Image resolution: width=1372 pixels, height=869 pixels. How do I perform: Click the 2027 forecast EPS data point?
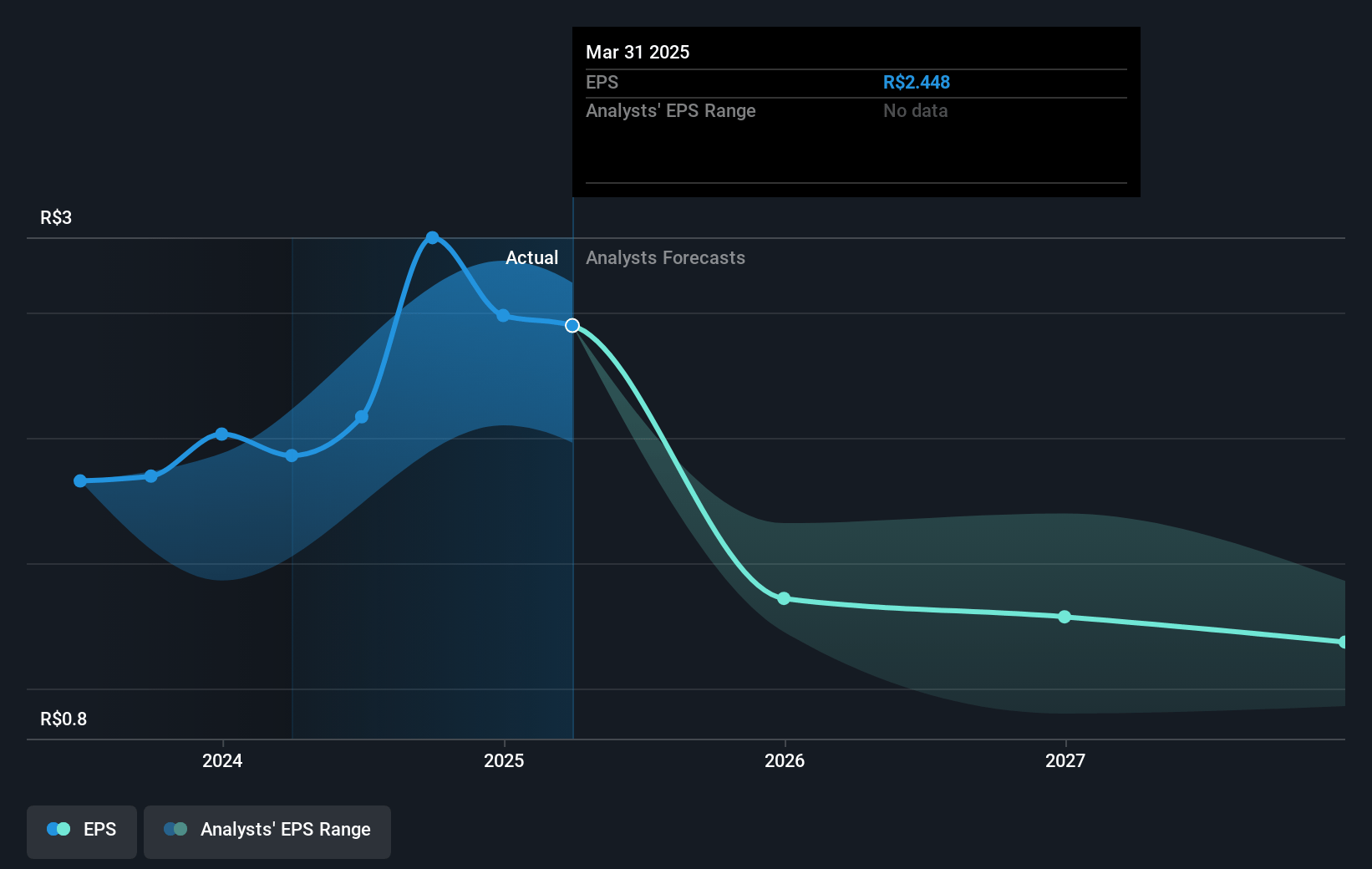[1065, 617]
